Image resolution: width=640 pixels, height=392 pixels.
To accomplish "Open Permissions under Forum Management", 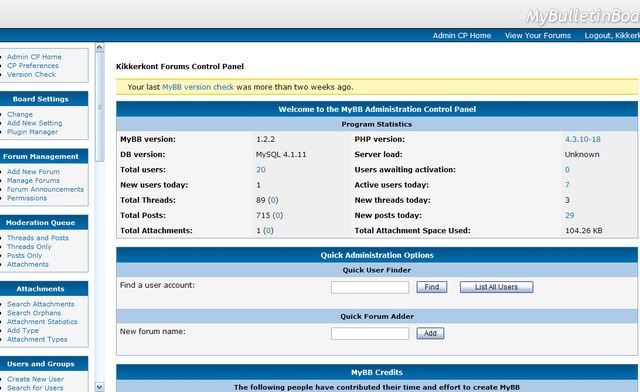I will (27, 198).
